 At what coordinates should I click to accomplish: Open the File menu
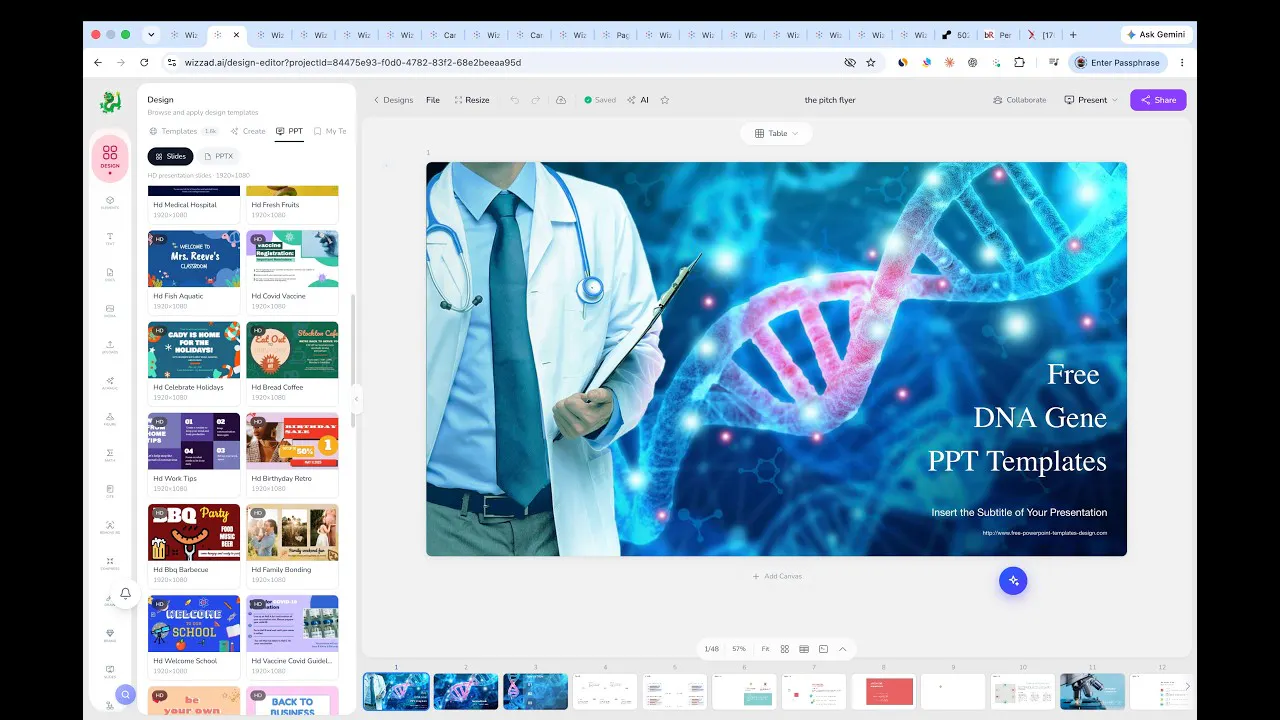[433, 100]
